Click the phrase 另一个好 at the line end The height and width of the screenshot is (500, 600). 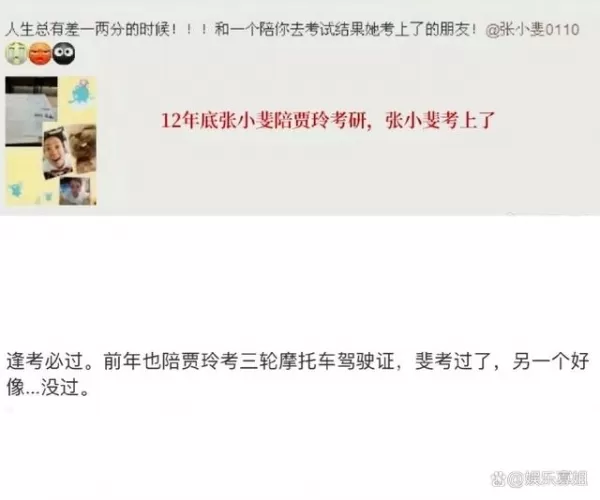550,362
